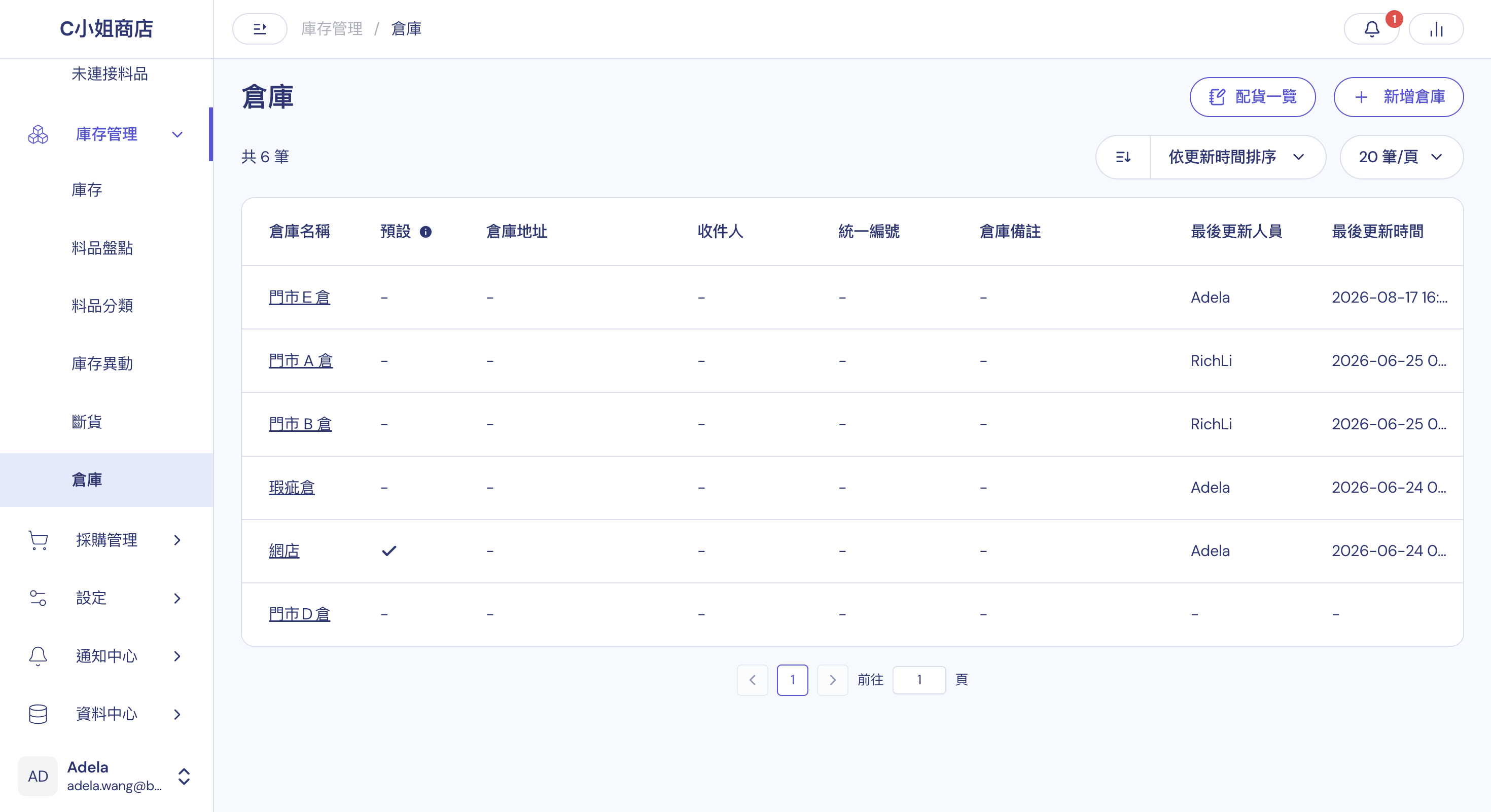Click the 庫存管理 cubes icon
Screen dimensions: 1491x812
pos(38,134)
